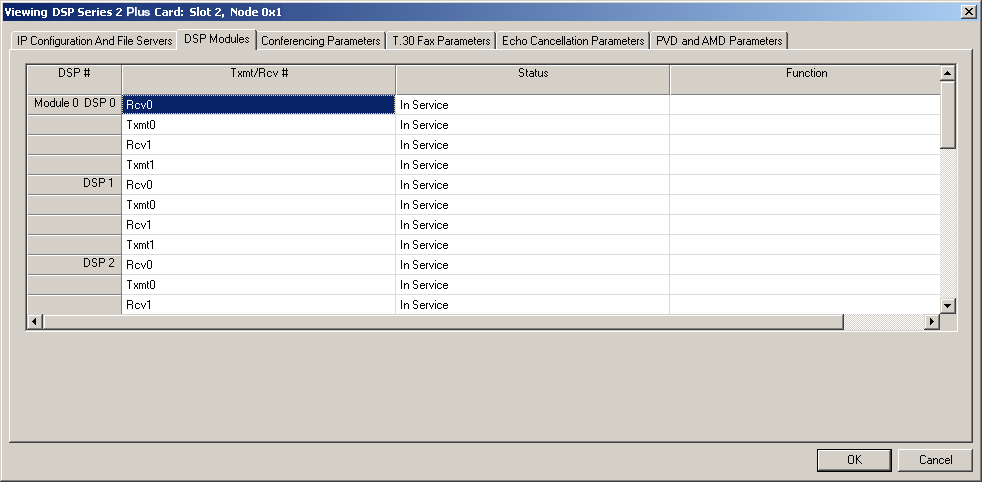Click the Status column header

(532, 74)
